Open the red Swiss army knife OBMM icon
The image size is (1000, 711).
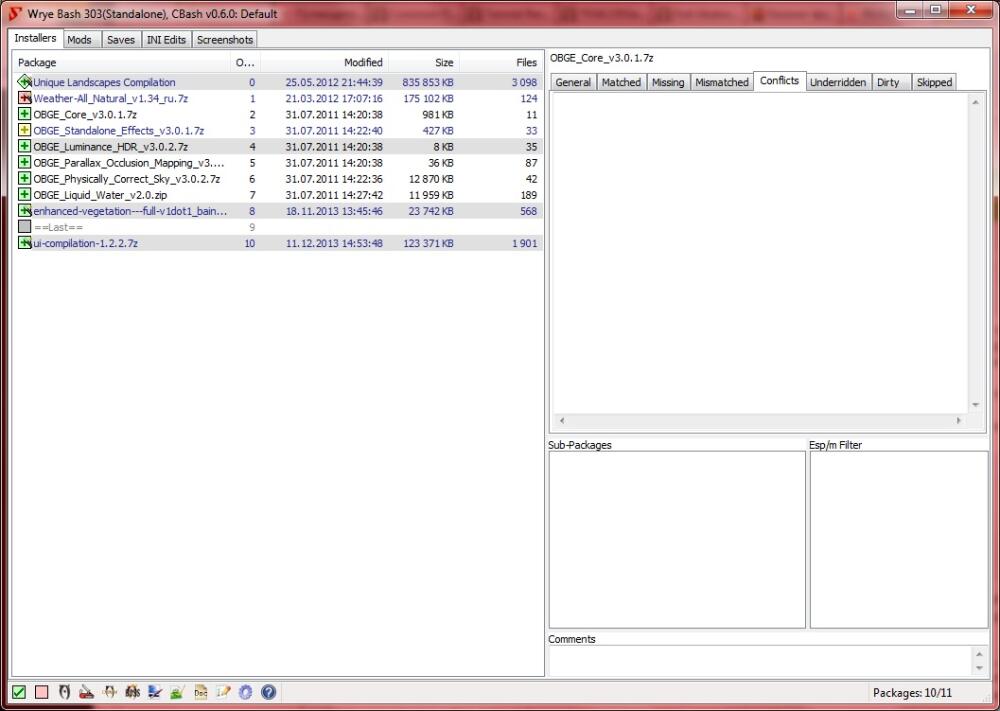tap(87, 692)
